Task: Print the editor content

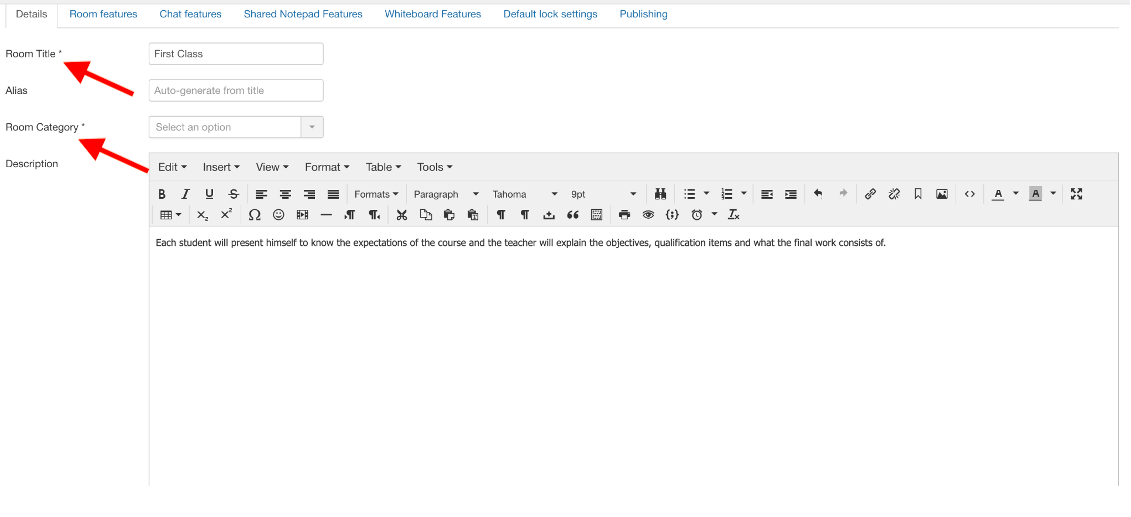Action: coord(625,215)
